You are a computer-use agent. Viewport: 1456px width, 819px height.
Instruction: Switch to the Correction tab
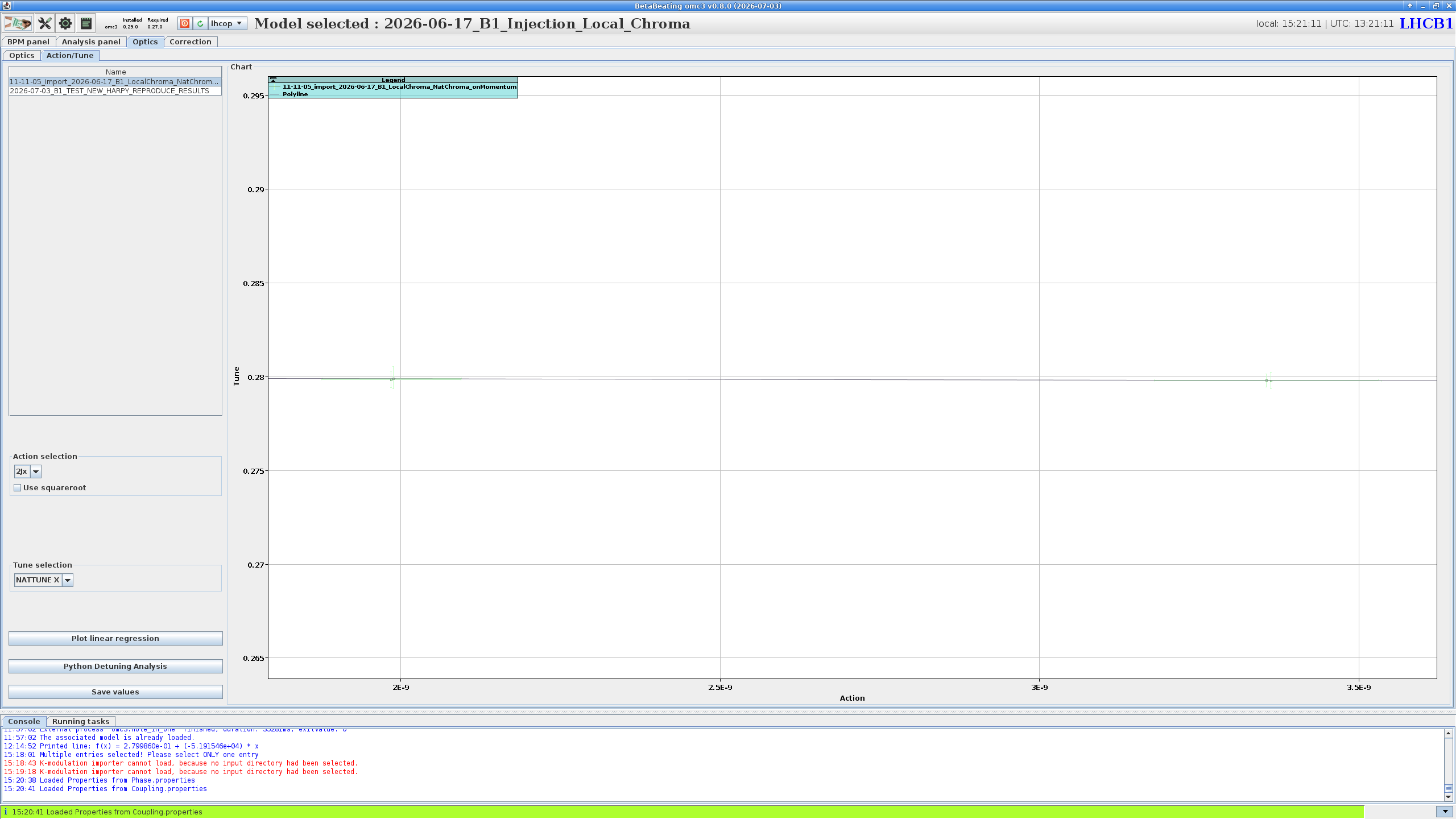191,42
